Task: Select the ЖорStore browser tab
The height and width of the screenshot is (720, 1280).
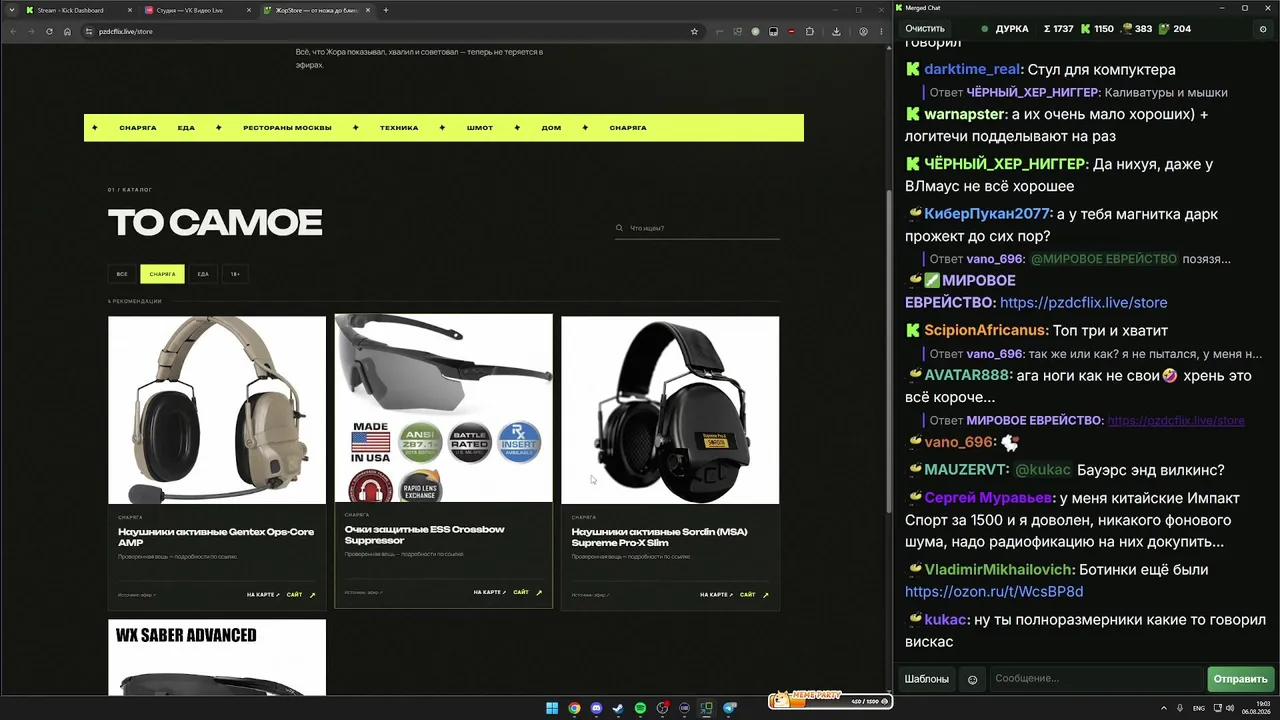Action: pos(316,10)
